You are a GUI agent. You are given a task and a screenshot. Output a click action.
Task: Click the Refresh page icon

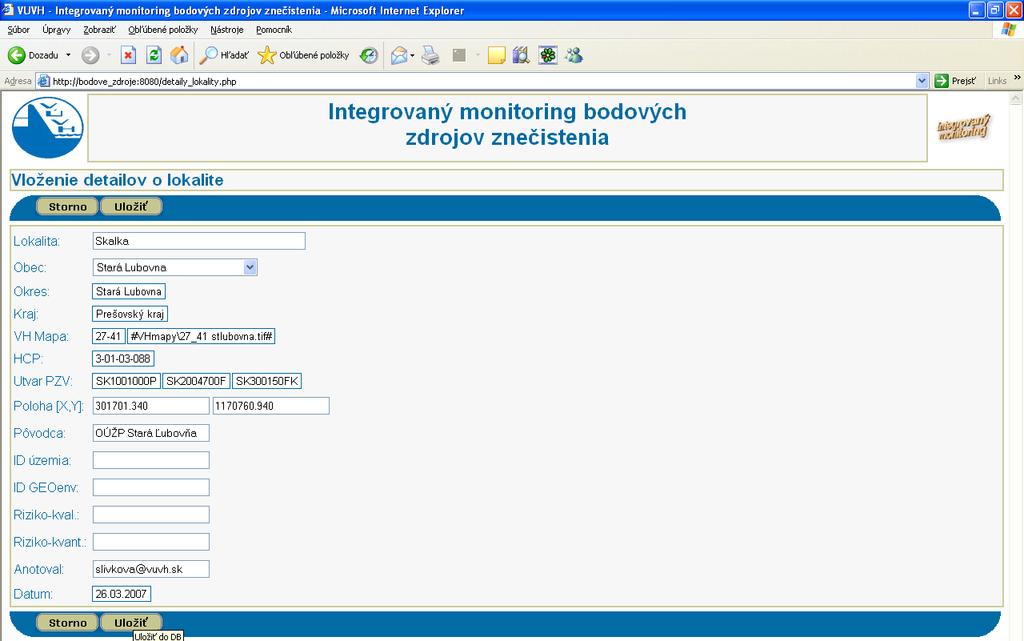pos(154,55)
